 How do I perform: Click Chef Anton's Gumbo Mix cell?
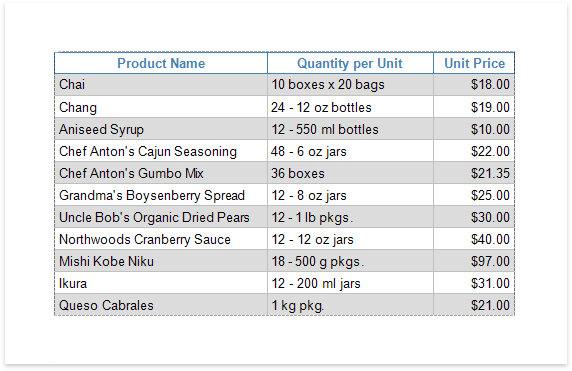click(x=161, y=173)
